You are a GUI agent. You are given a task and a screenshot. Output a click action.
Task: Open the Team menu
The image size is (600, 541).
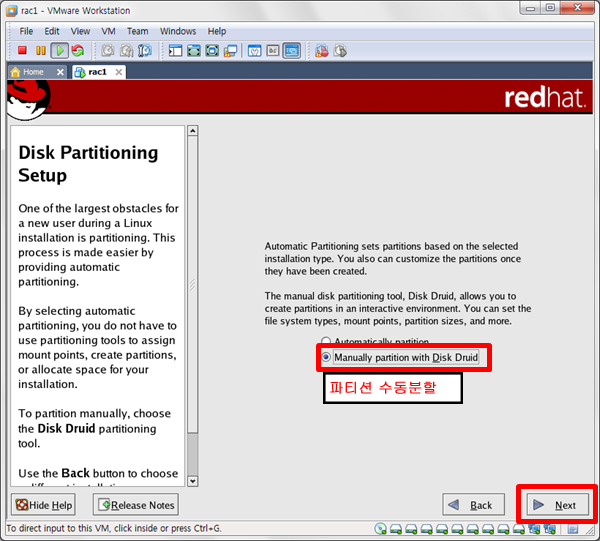(x=137, y=31)
